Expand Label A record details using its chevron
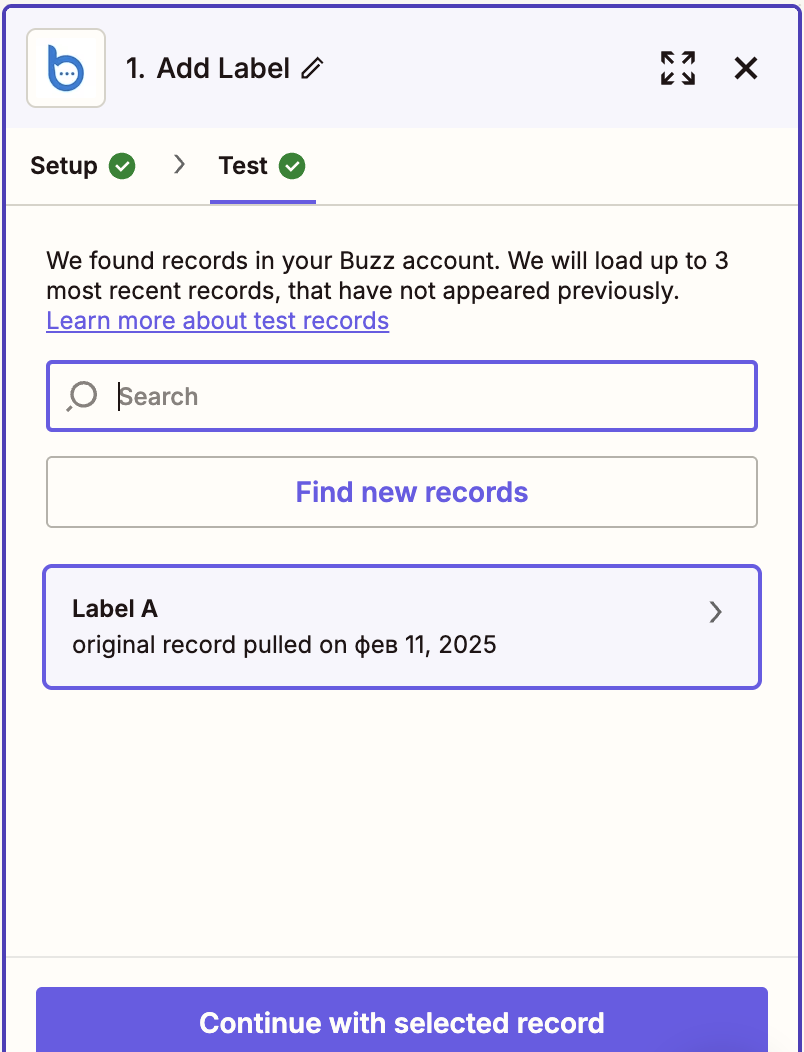Viewport: 804px width, 1052px height. [715, 612]
